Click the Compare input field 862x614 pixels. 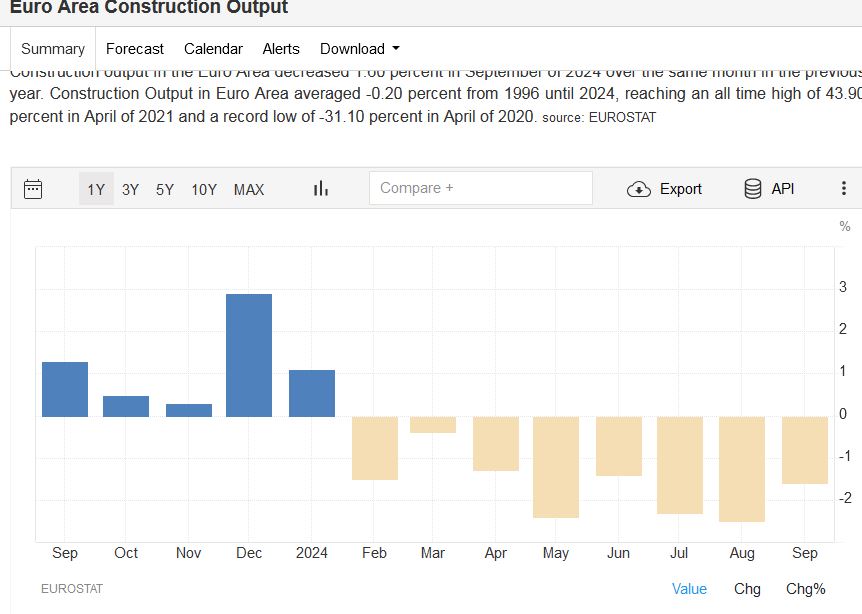point(480,188)
